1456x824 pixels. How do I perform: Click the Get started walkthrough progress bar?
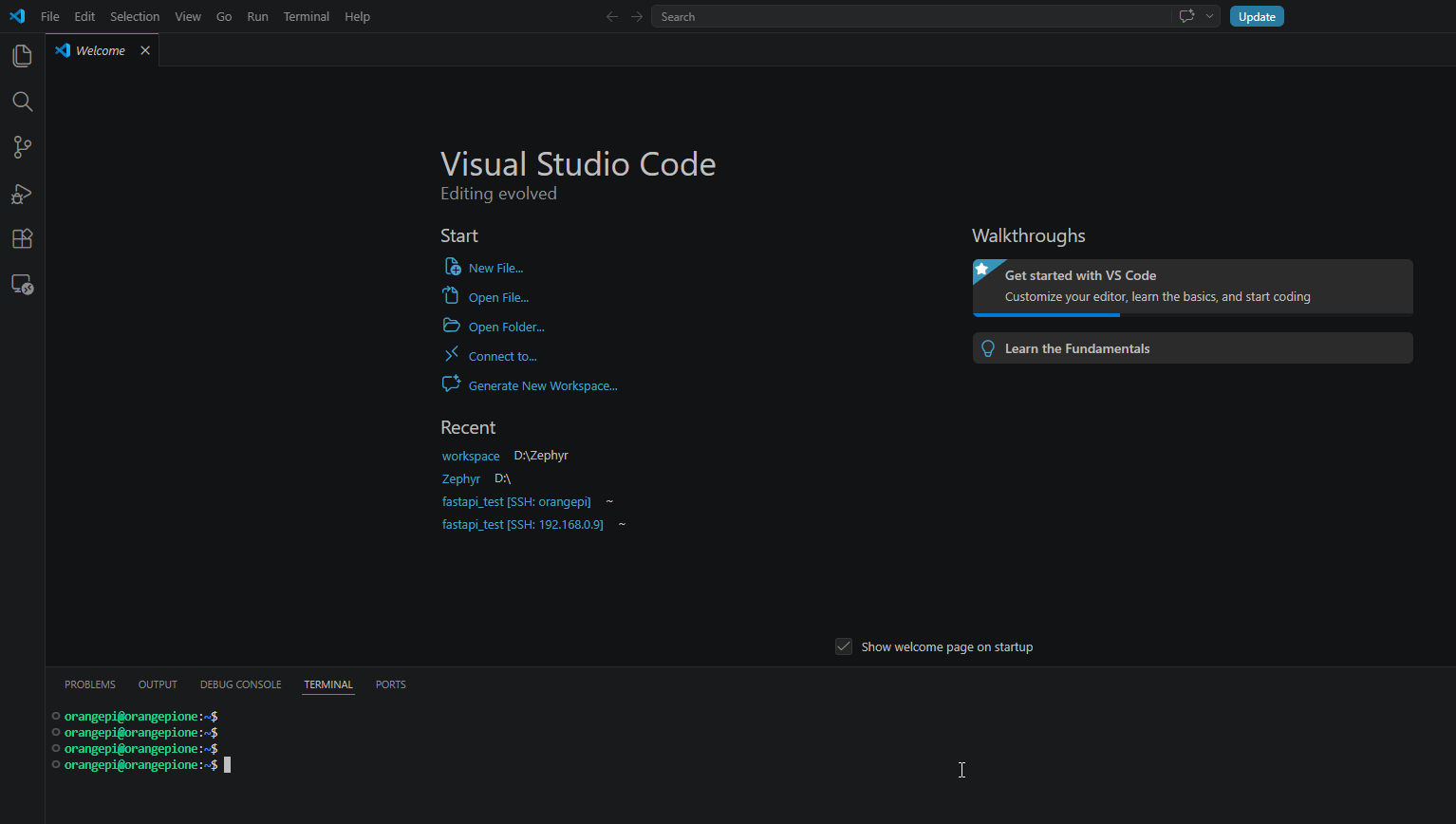[1193, 314]
